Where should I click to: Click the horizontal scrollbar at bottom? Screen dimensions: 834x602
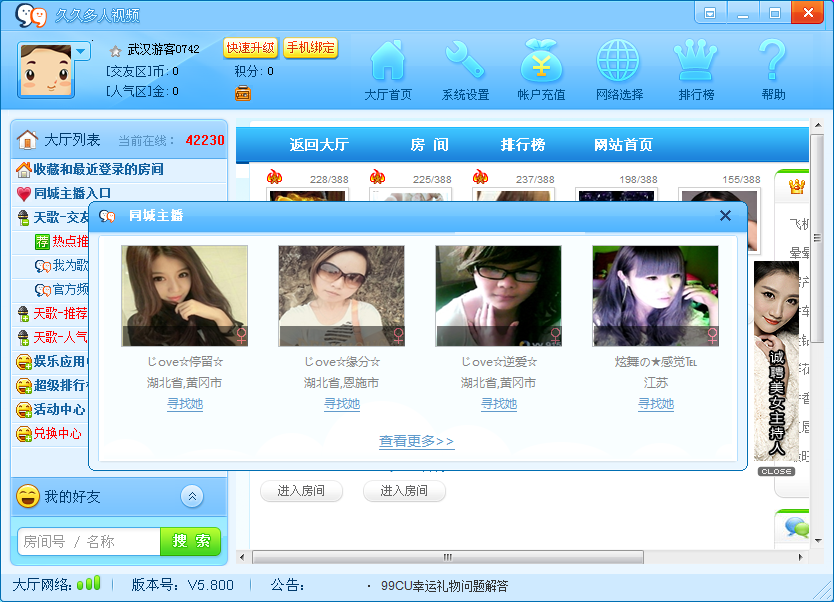(x=447, y=557)
